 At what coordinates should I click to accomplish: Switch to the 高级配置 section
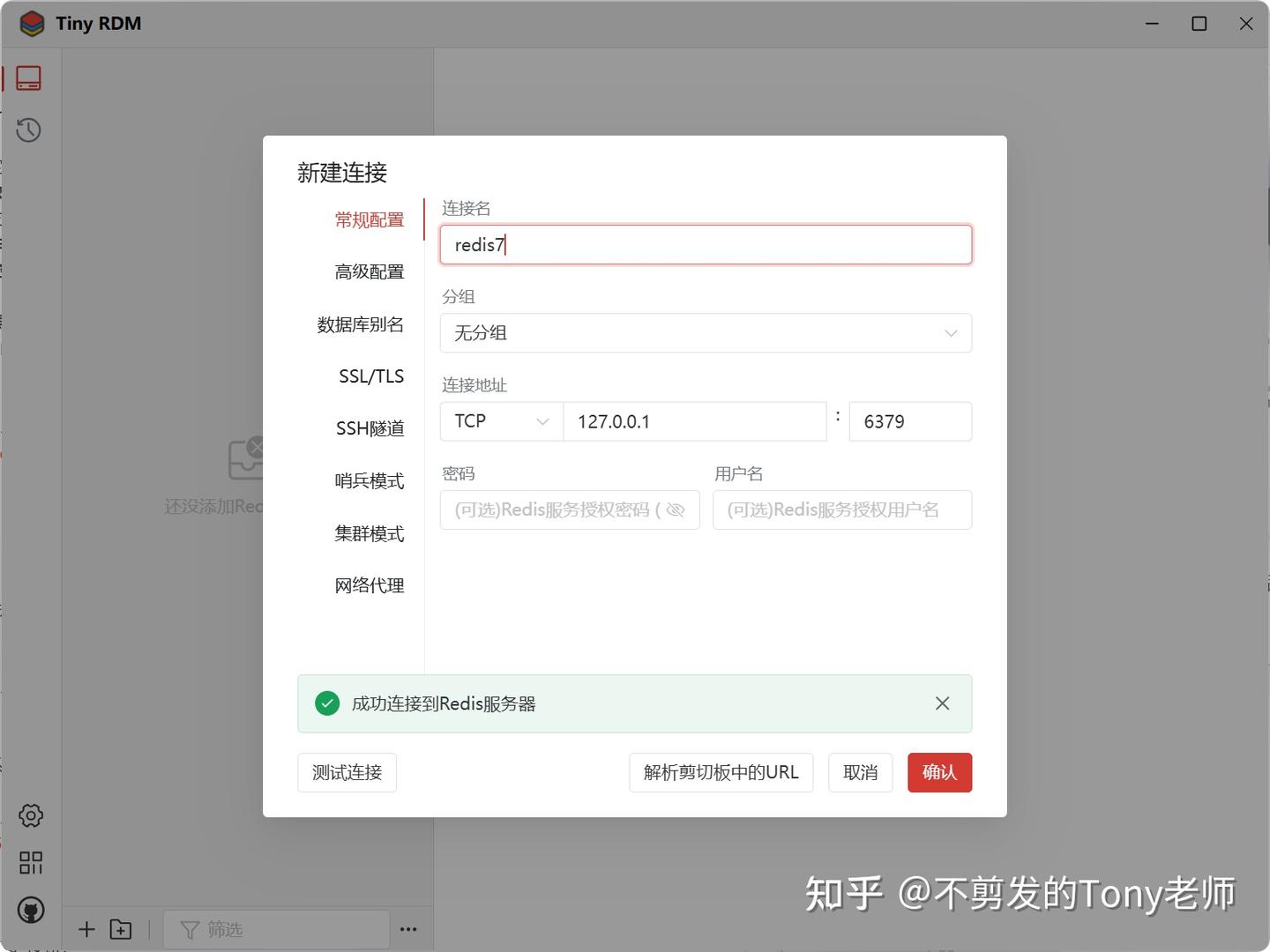[370, 271]
